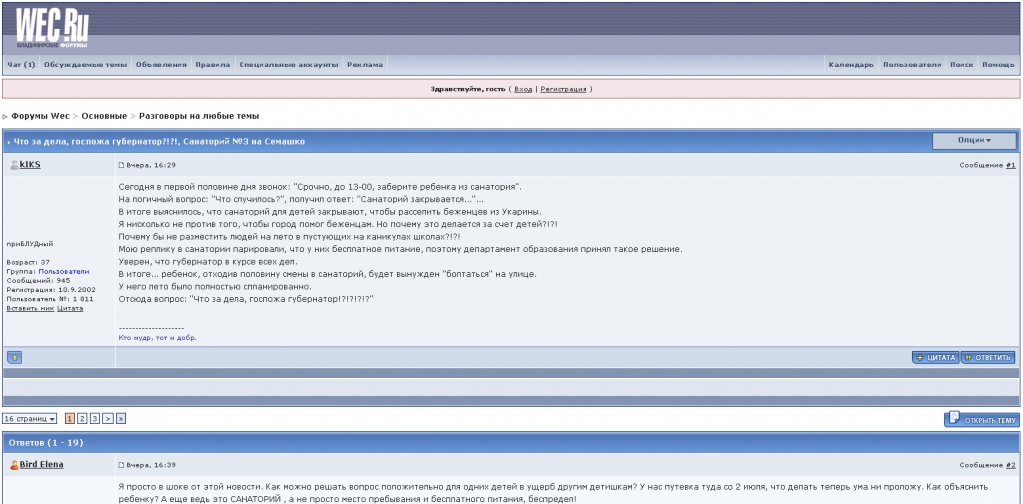Go to Разговоры на любые темы breadcrumb
The width and height of the screenshot is (1023, 504).
199,116
